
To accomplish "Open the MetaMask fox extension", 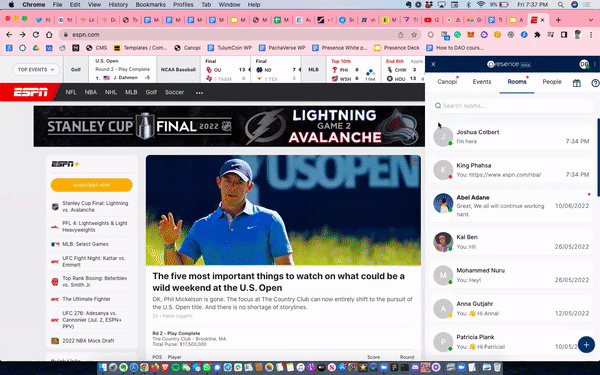I will (471, 35).
